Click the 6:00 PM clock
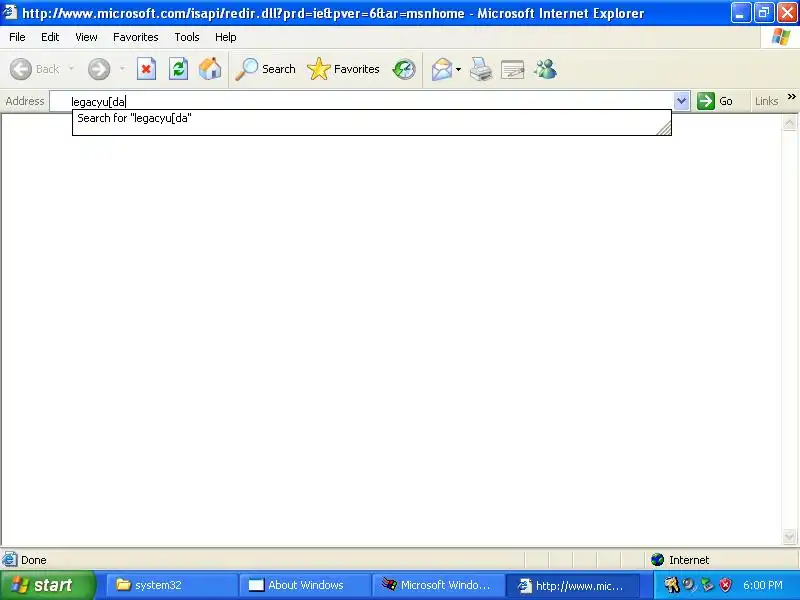The height and width of the screenshot is (600, 800). click(x=763, y=585)
